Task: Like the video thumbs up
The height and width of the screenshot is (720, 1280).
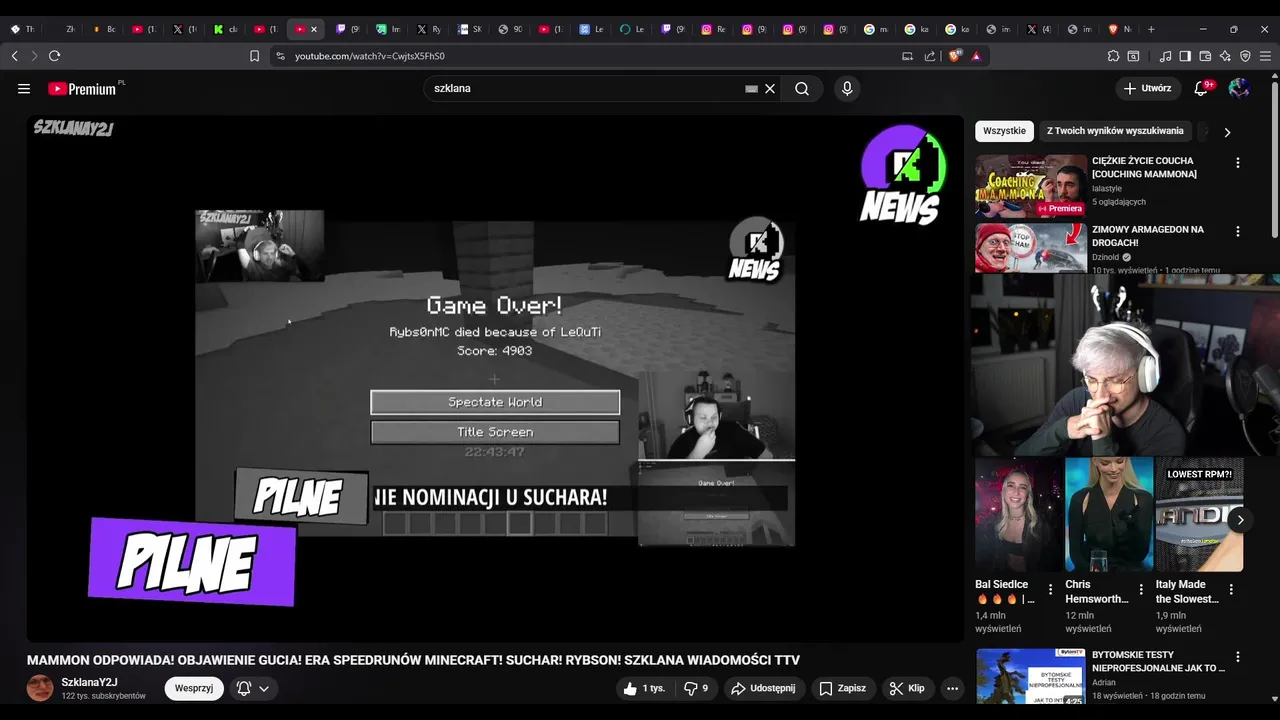Action: [x=644, y=688]
